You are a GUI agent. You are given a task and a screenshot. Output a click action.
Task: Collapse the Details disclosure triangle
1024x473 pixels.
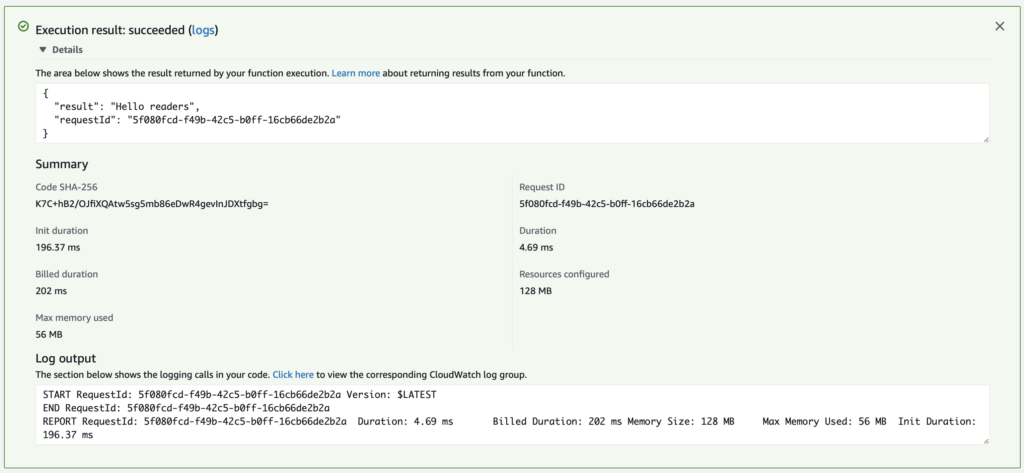(43, 50)
